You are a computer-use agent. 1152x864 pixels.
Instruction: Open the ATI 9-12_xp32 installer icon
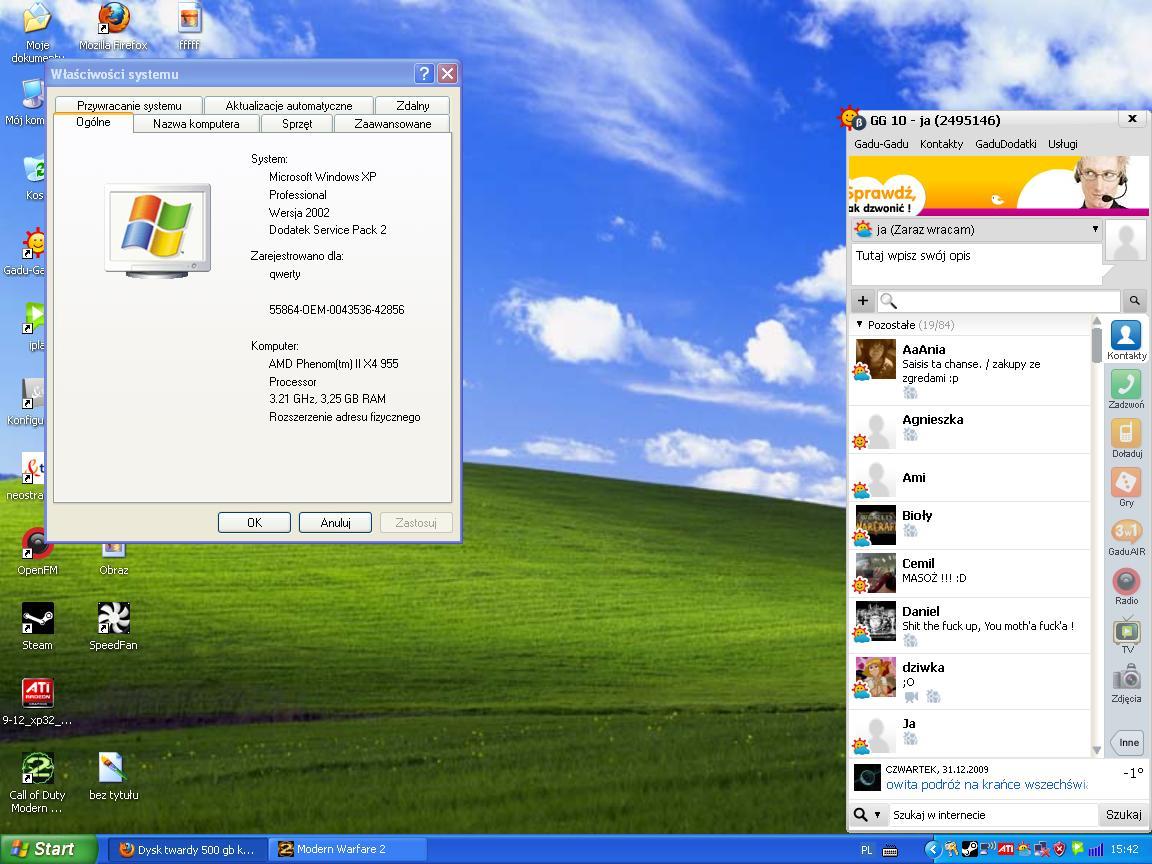[x=37, y=702]
